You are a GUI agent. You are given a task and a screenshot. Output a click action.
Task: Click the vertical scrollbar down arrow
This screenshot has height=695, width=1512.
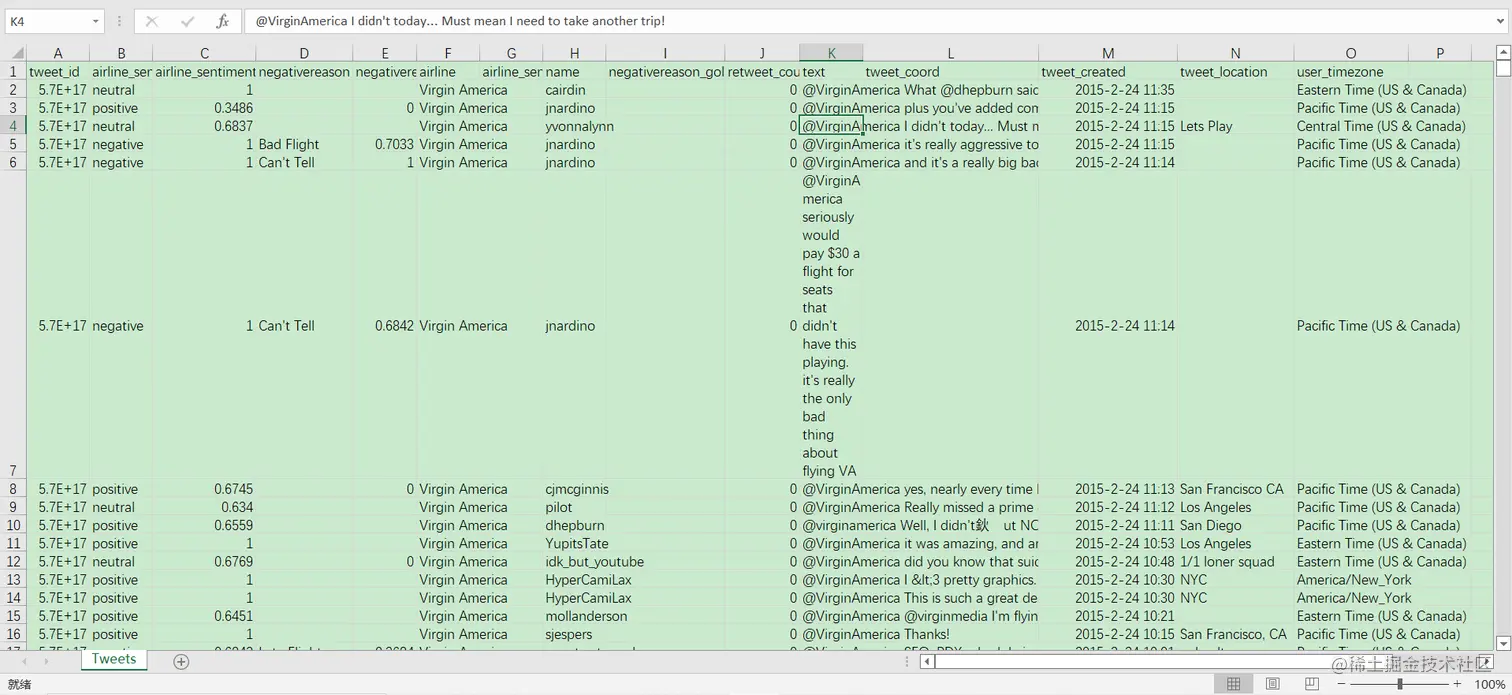[1503, 643]
